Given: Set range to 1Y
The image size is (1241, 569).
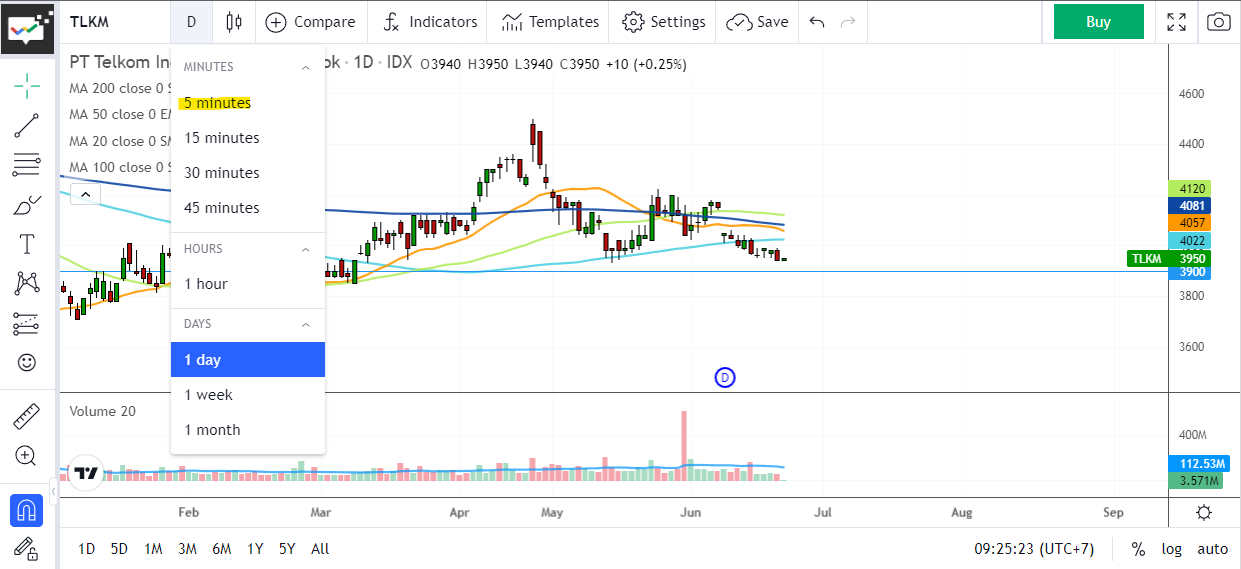Looking at the screenshot, I should point(255,549).
